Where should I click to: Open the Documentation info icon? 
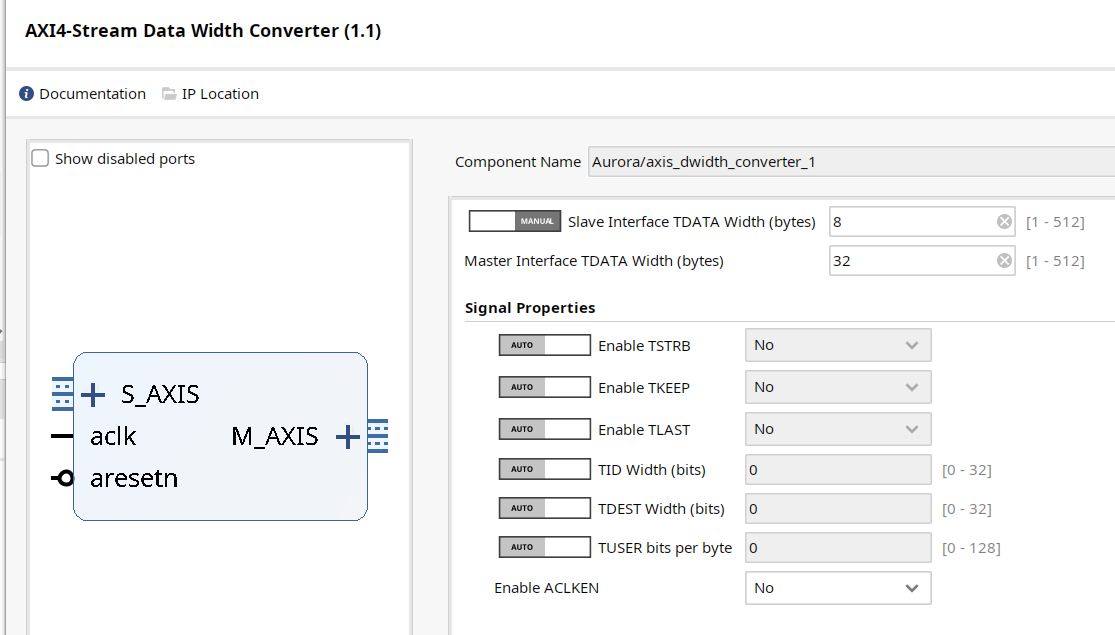[x=26, y=94]
